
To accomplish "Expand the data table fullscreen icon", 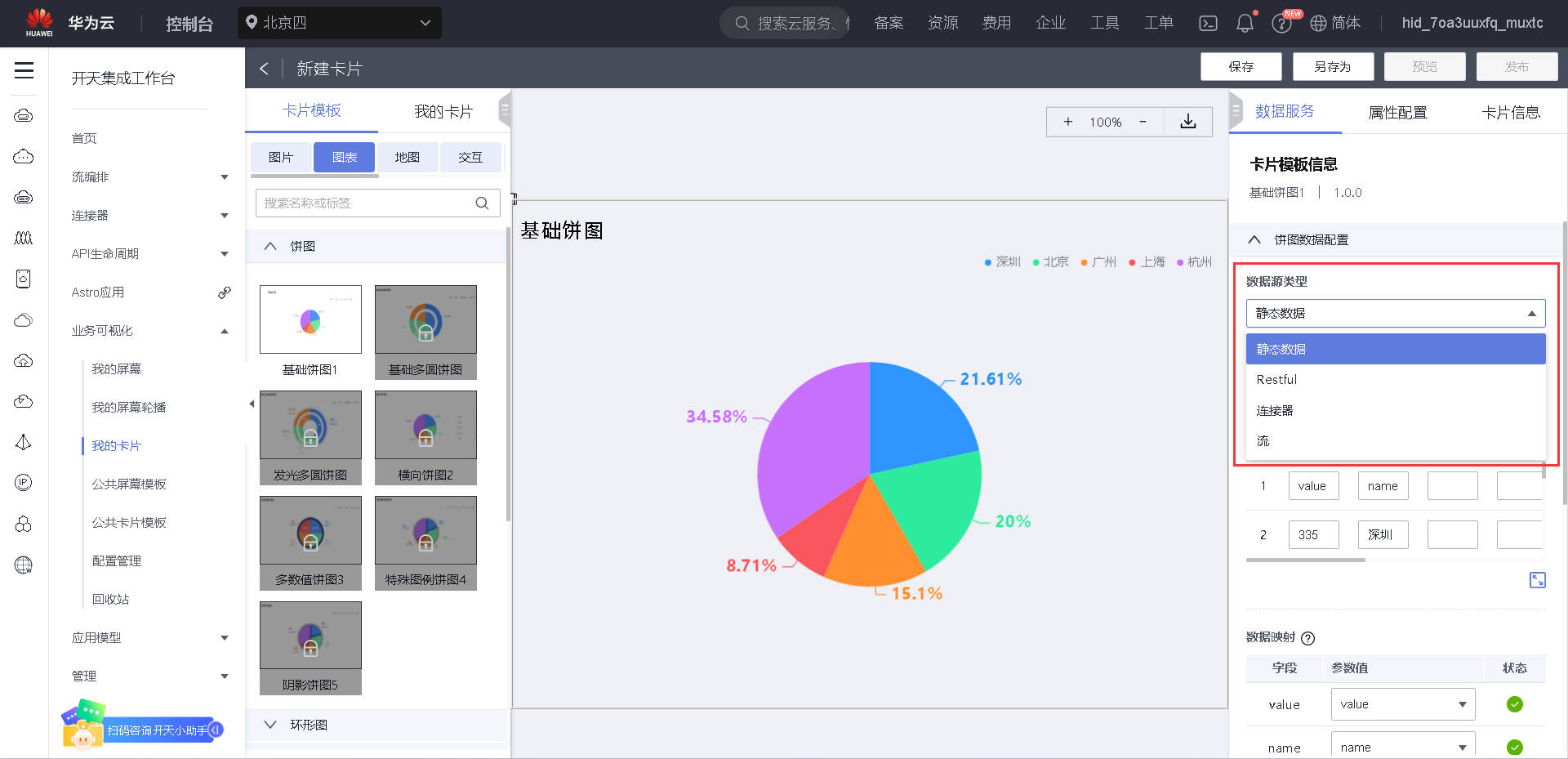I will tap(1537, 580).
